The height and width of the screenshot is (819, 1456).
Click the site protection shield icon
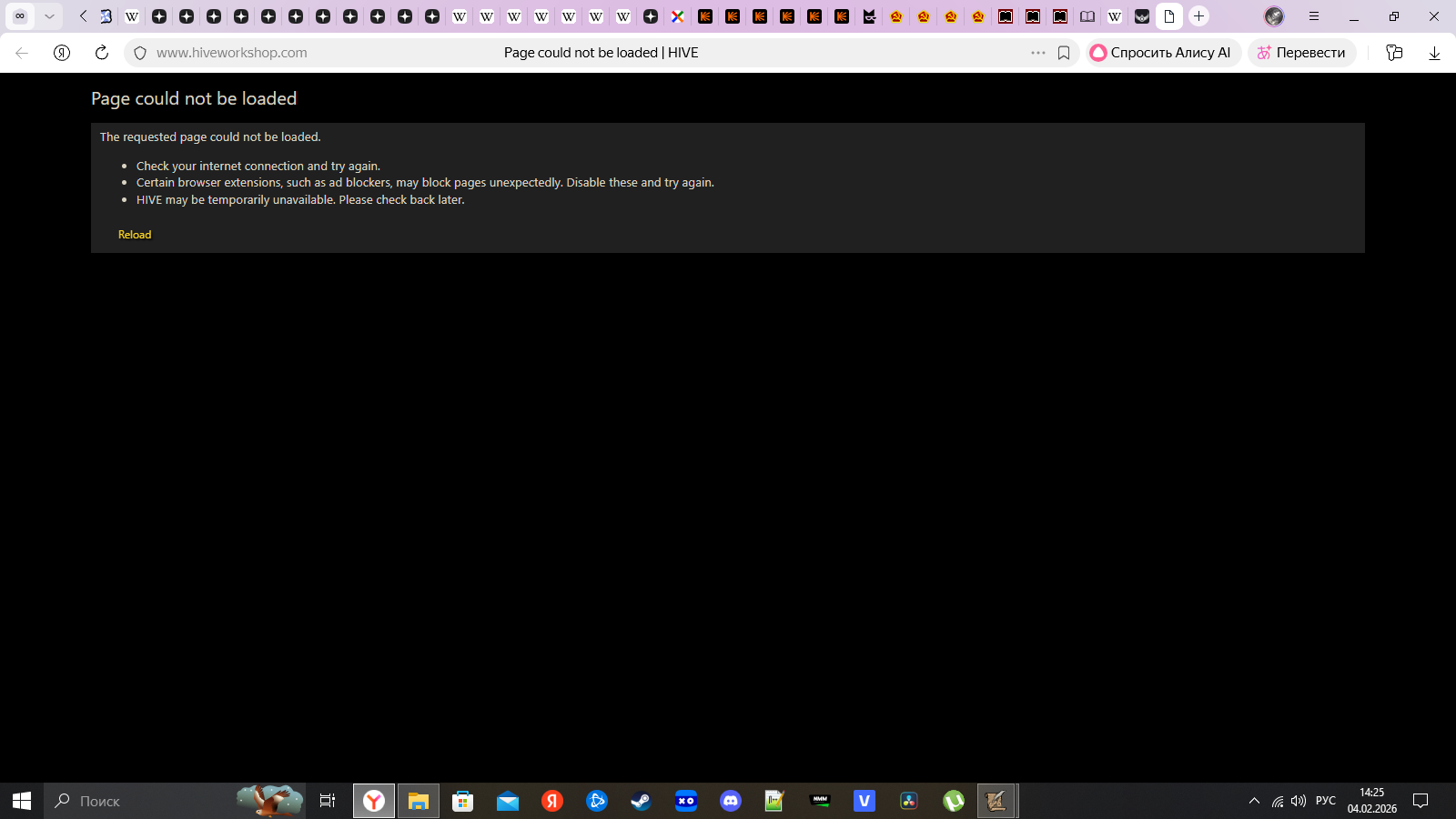(140, 53)
